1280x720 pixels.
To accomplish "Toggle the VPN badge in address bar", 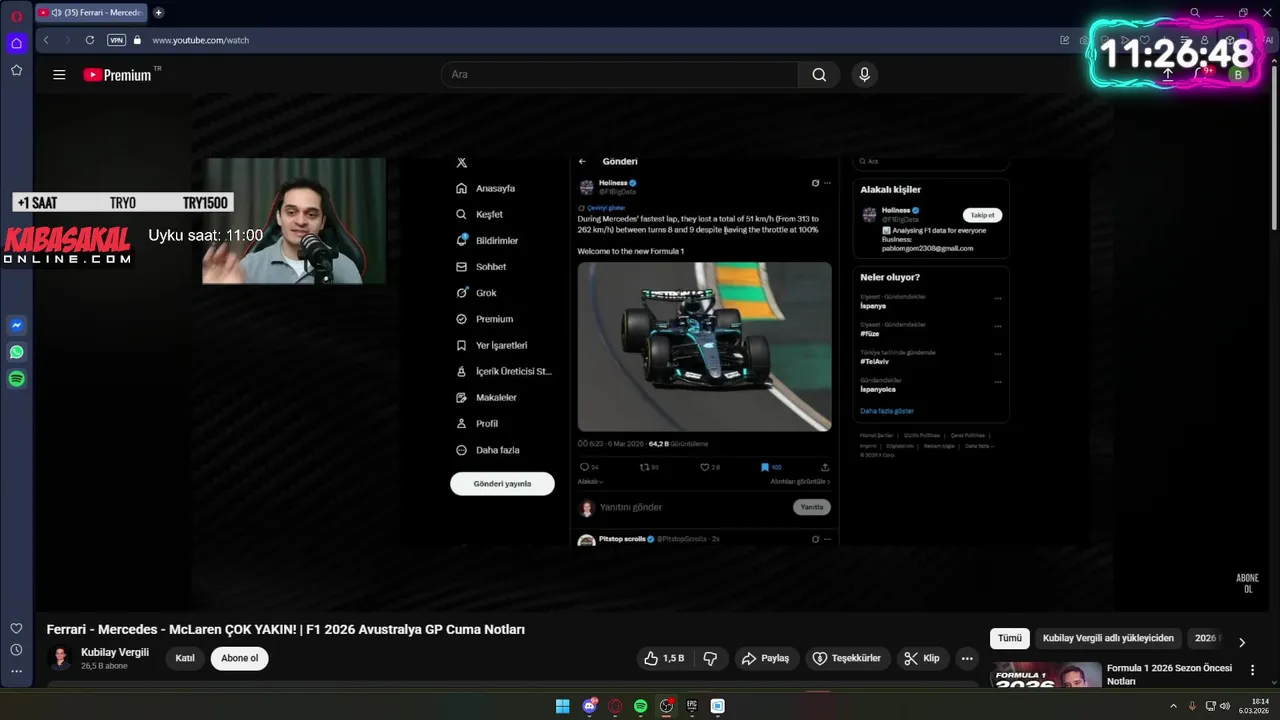I will (116, 40).
